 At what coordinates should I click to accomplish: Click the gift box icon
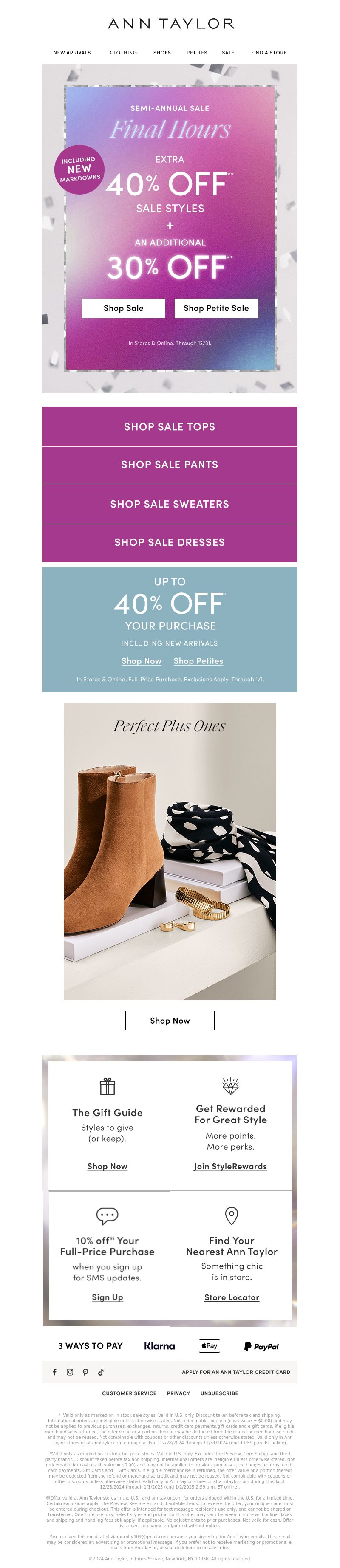pyautogui.click(x=107, y=1086)
